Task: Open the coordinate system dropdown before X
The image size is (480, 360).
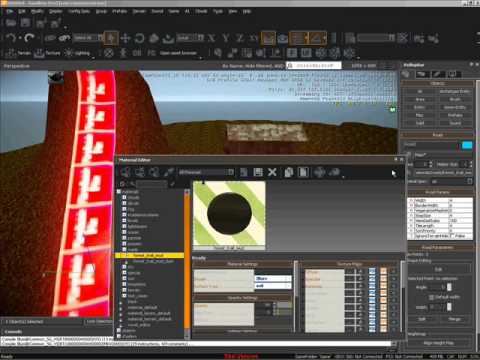Action: (190, 38)
